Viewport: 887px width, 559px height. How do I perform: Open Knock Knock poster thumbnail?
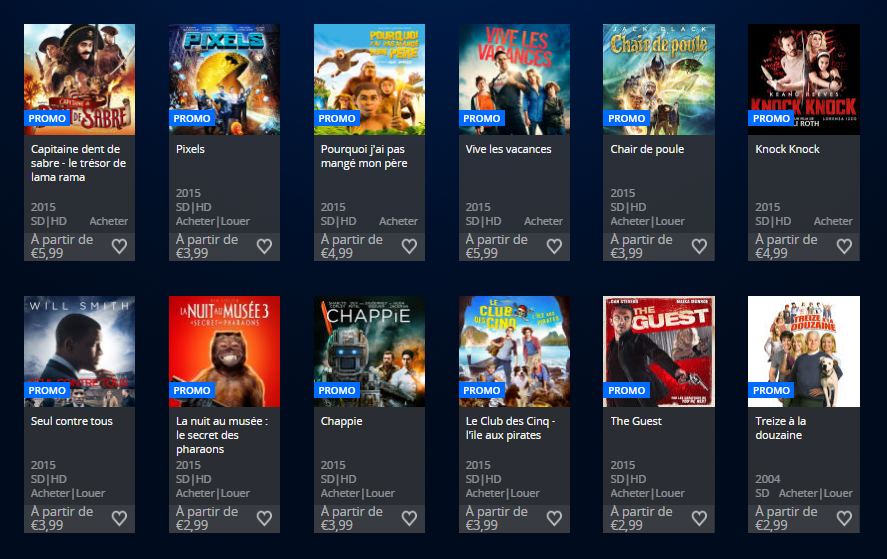803,79
